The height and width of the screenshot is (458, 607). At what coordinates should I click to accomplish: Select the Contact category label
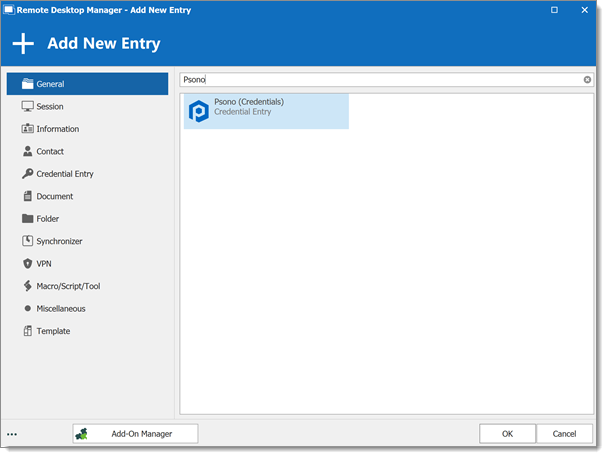pos(50,151)
